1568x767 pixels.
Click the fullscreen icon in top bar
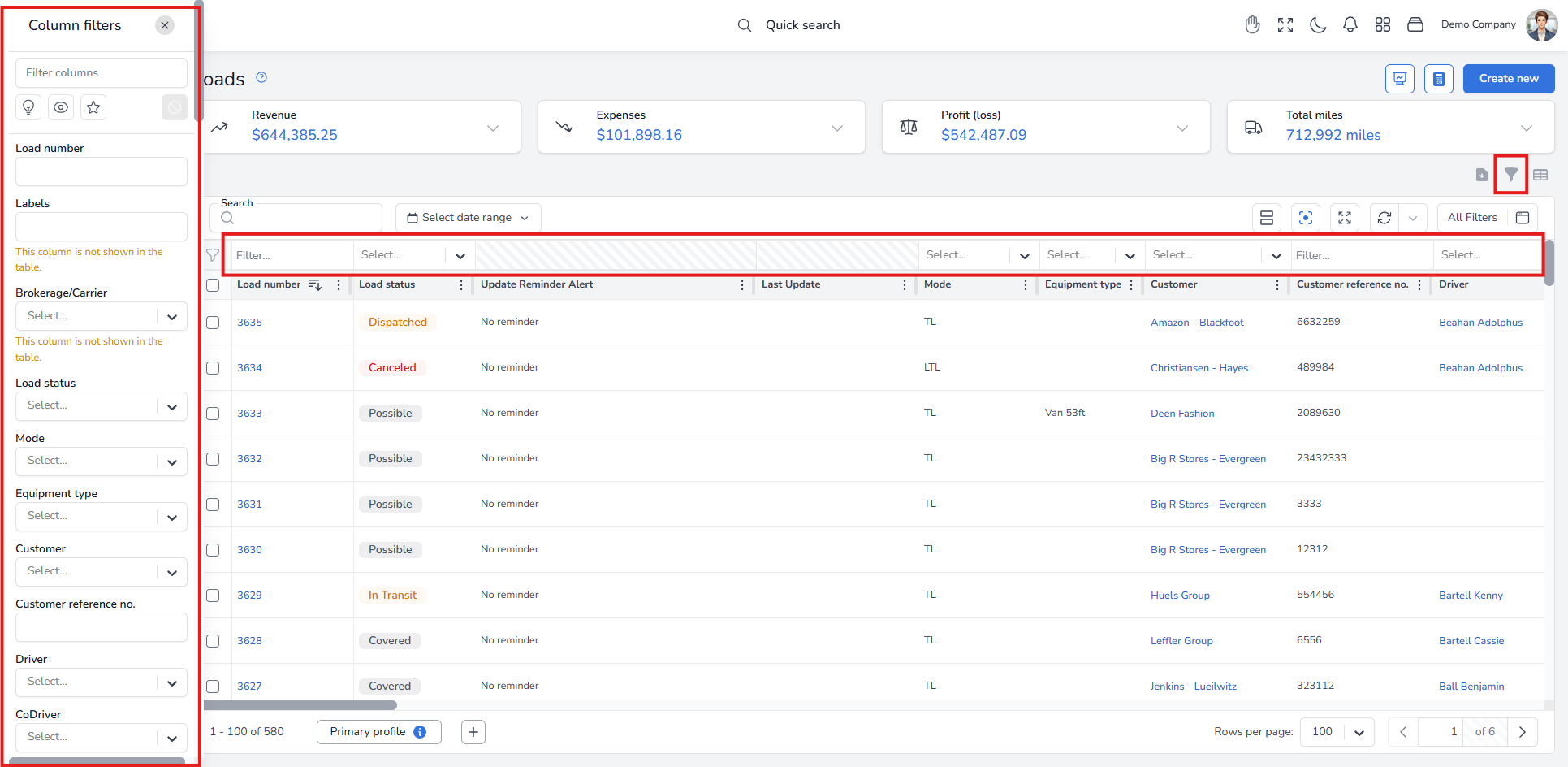pyautogui.click(x=1285, y=25)
